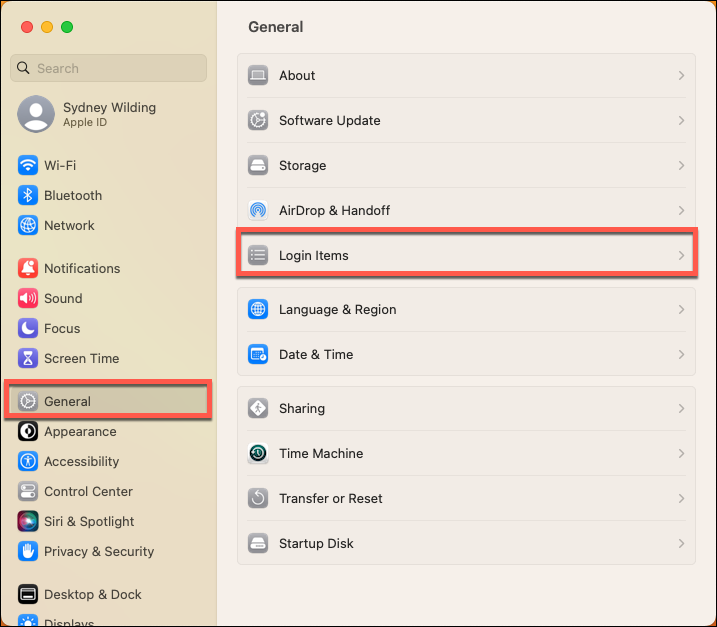Expand the Login Items chevron
The image size is (717, 627).
(681, 255)
